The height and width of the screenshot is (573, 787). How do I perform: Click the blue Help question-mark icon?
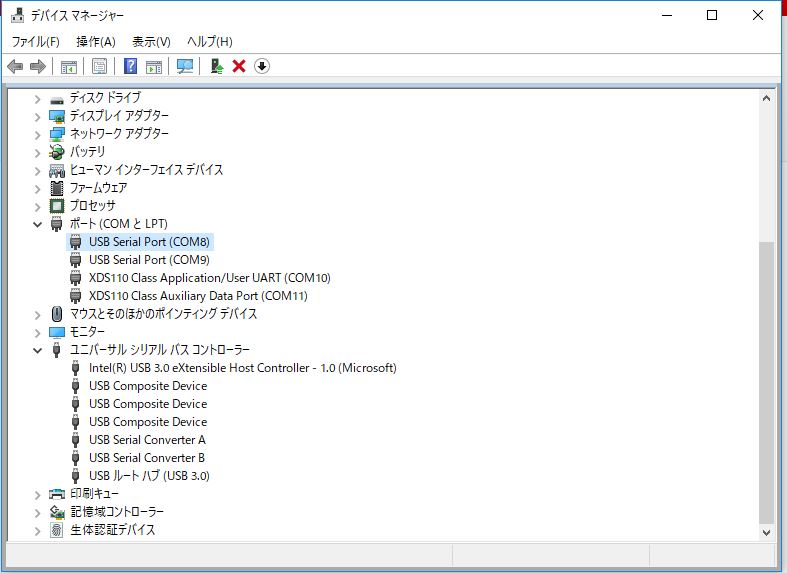(130, 66)
